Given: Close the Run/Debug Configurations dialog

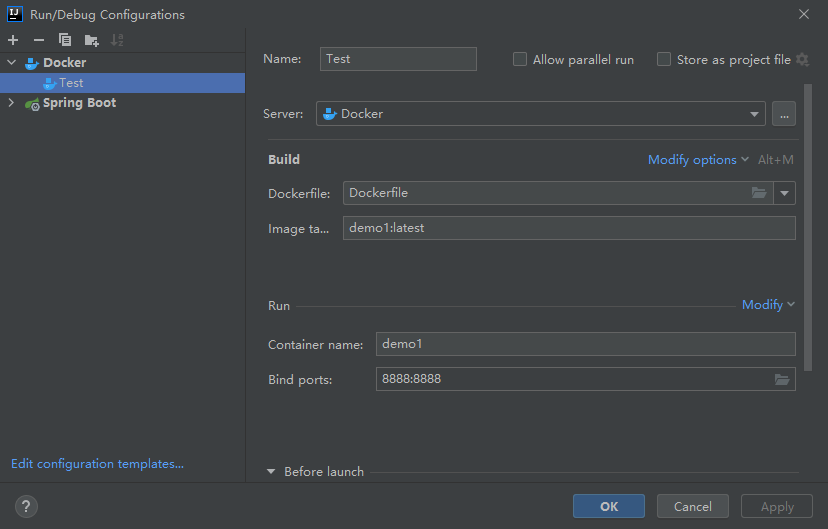Looking at the screenshot, I should (x=804, y=14).
